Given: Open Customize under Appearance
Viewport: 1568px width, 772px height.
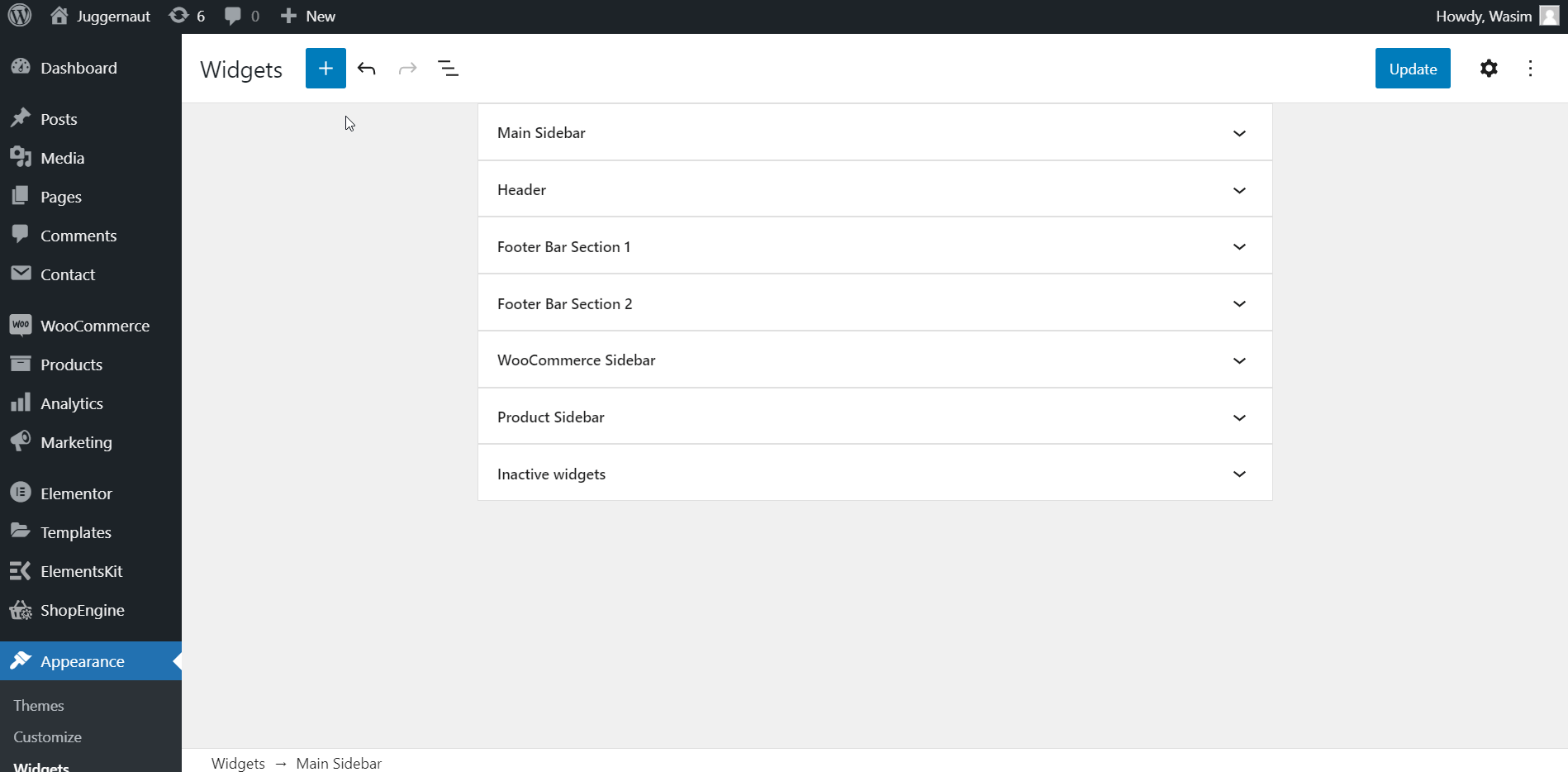Looking at the screenshot, I should coord(47,737).
